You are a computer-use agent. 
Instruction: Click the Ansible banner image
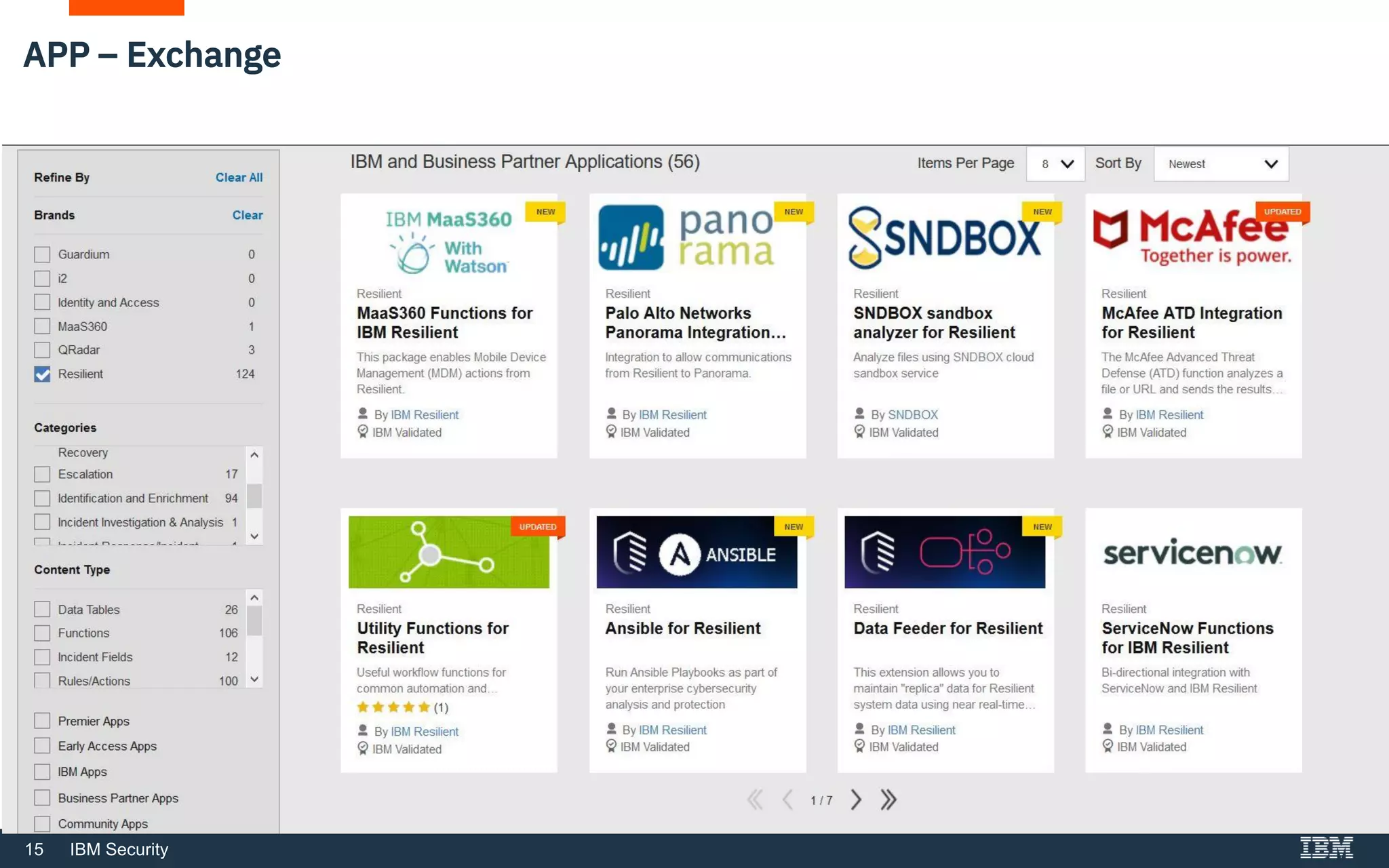click(x=697, y=552)
